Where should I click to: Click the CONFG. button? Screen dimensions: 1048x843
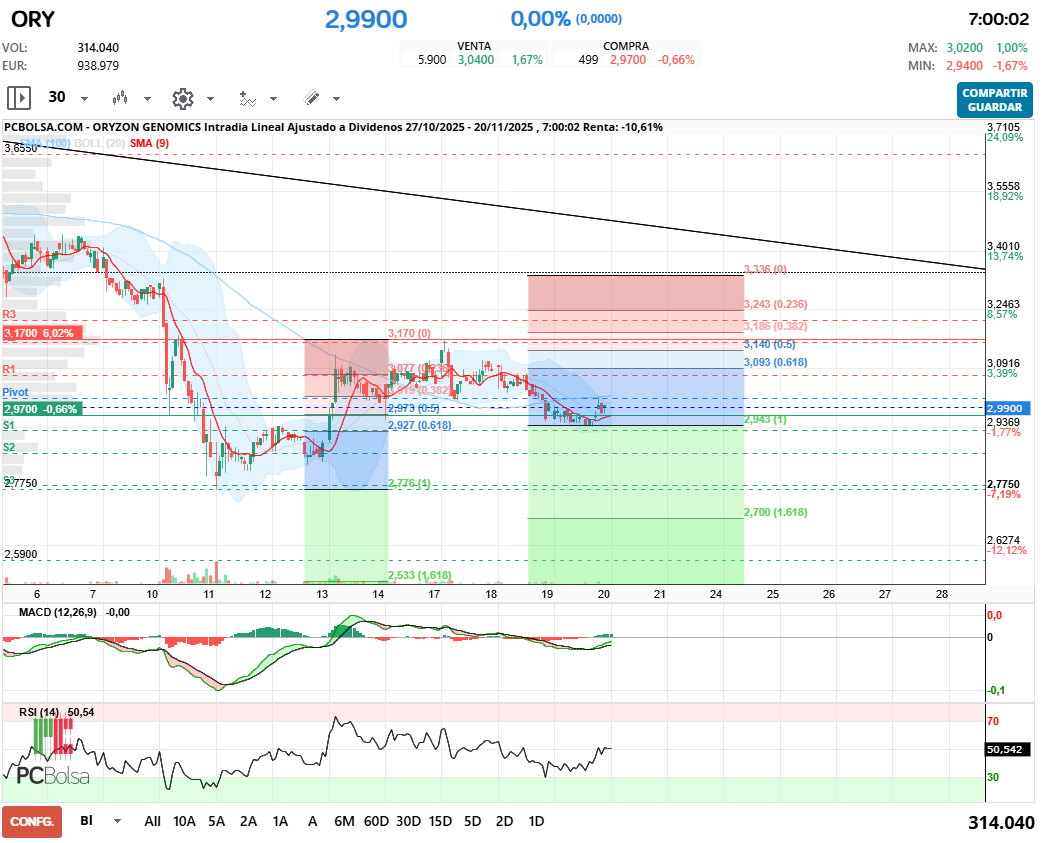(32, 821)
